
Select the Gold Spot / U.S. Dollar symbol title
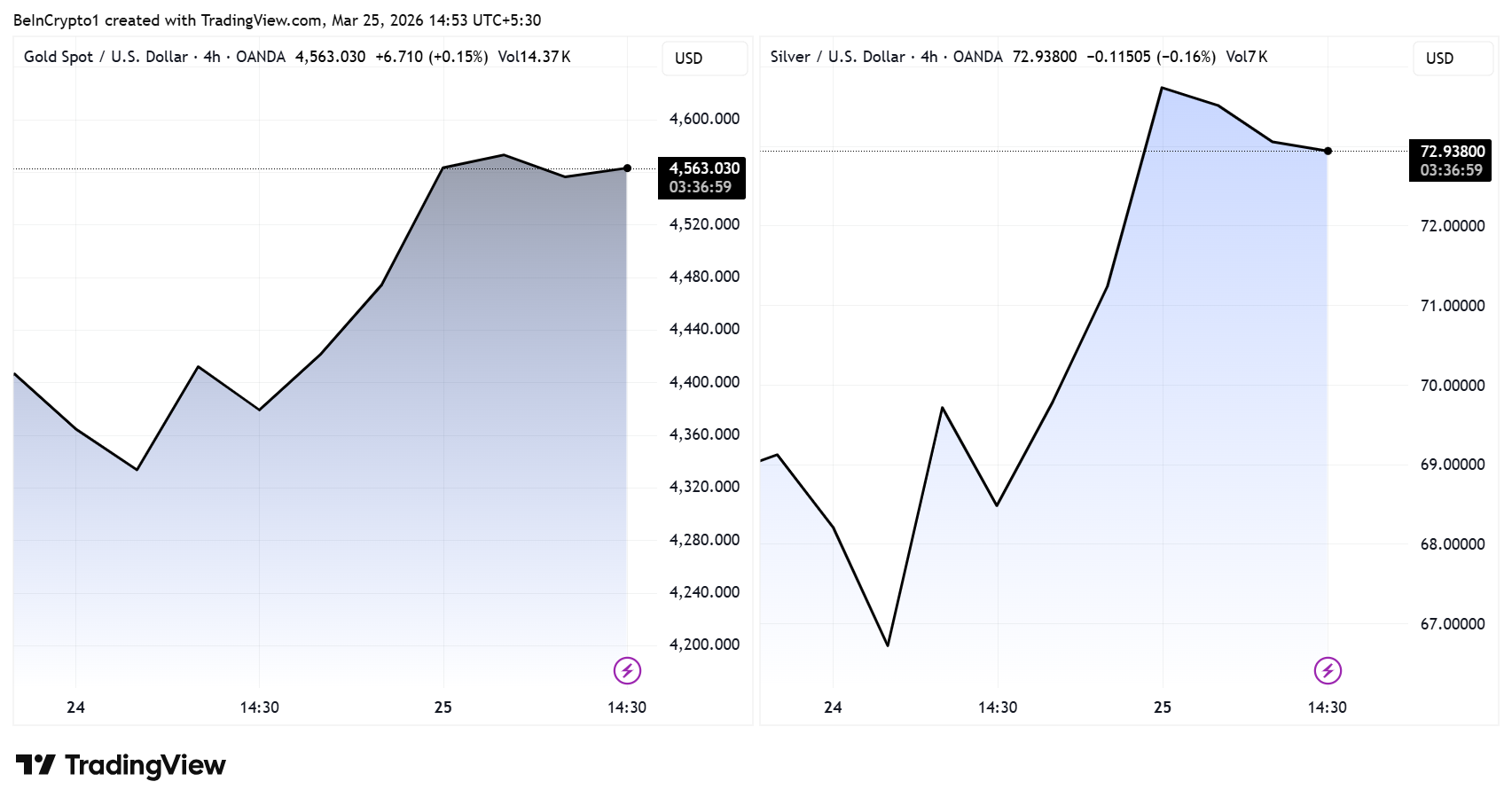tap(106, 57)
